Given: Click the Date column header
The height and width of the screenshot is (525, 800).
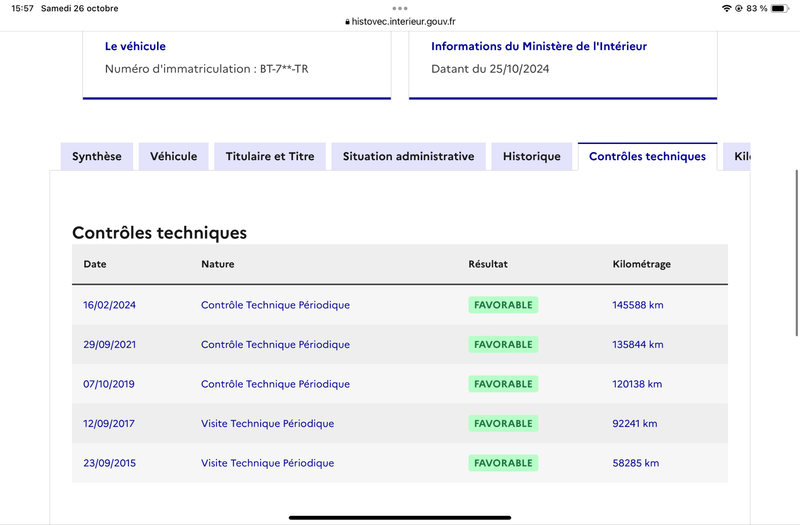Looking at the screenshot, I should (95, 264).
